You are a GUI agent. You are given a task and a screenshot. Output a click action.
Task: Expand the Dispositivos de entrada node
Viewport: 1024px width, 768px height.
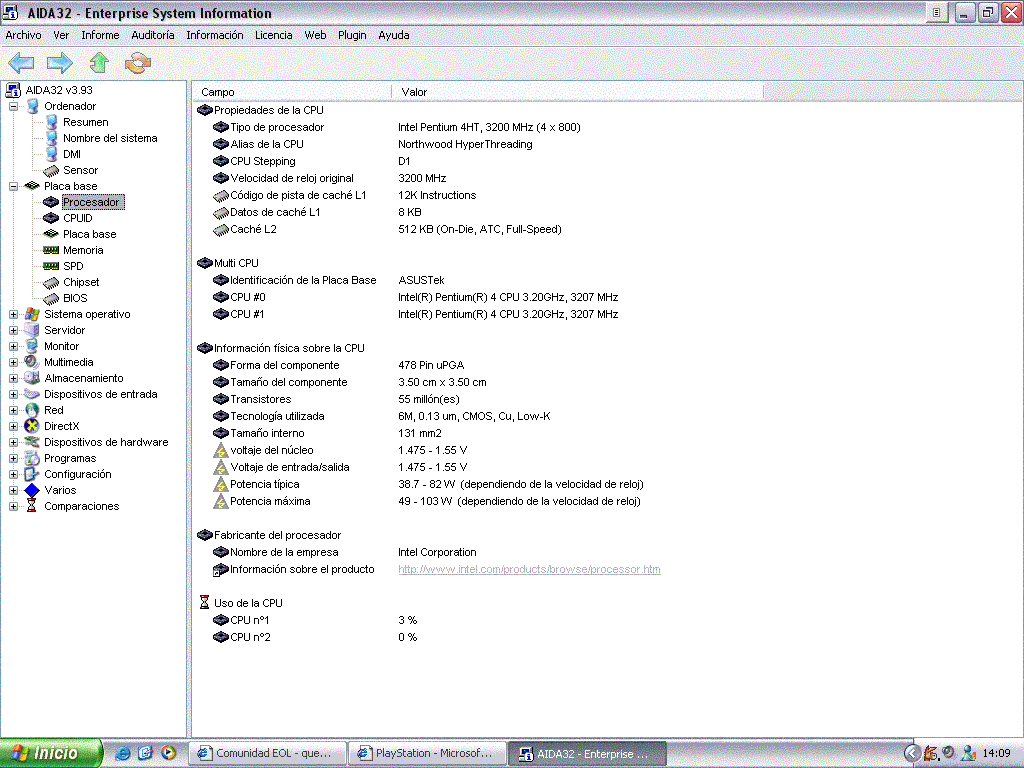pos(13,394)
